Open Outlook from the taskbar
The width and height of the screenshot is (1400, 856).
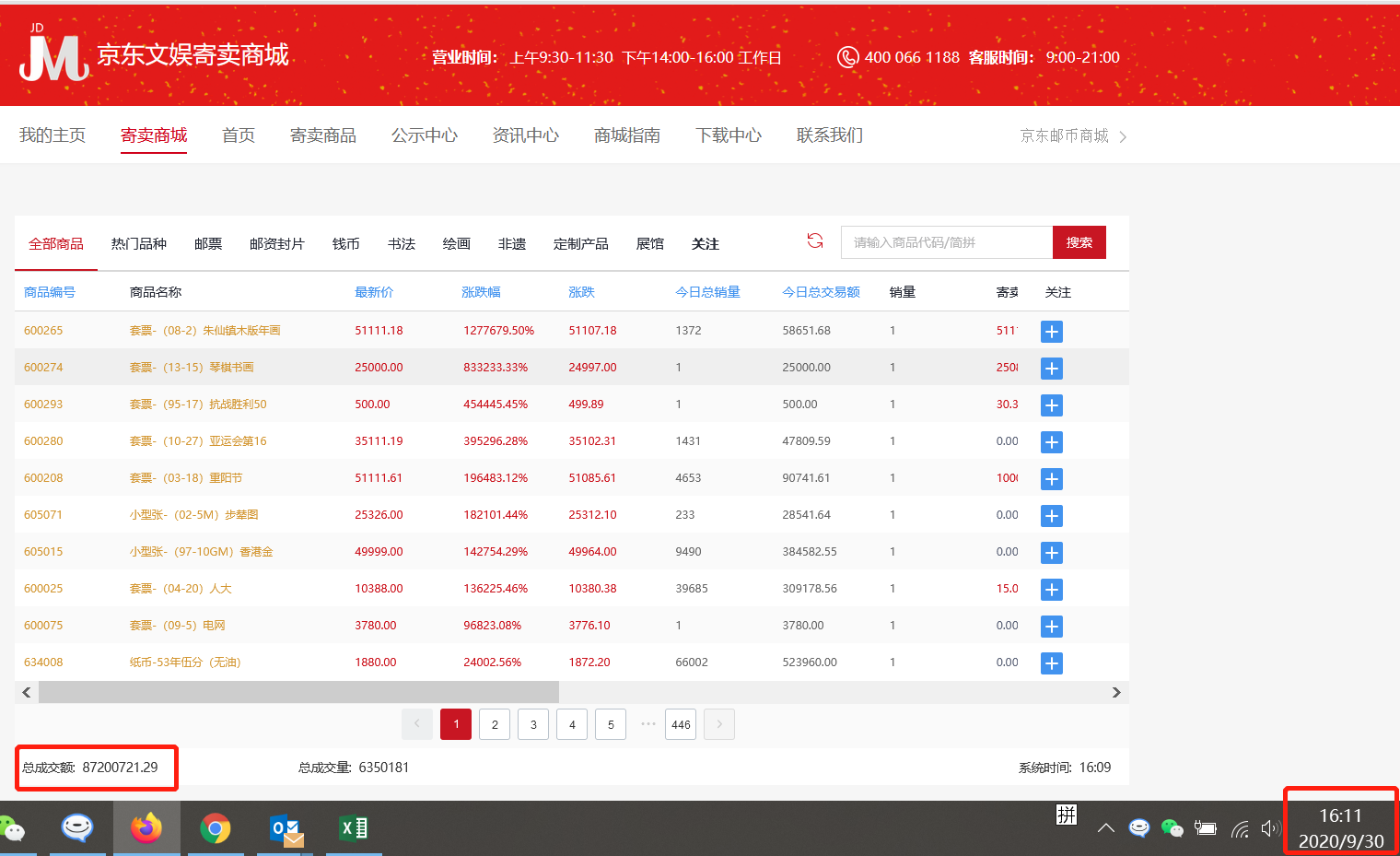point(286,828)
